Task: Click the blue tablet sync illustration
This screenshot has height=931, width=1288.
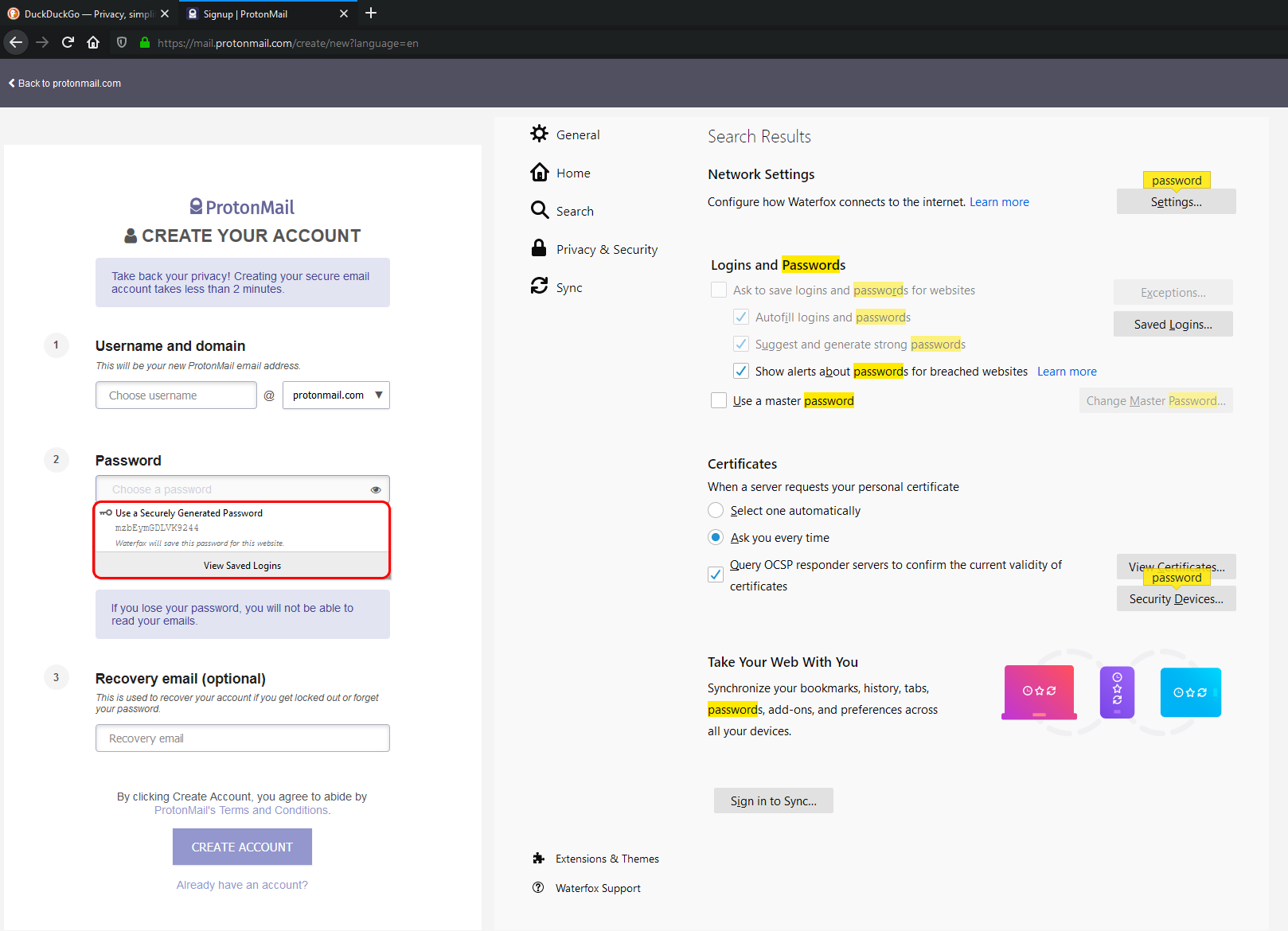Action: (x=1190, y=692)
